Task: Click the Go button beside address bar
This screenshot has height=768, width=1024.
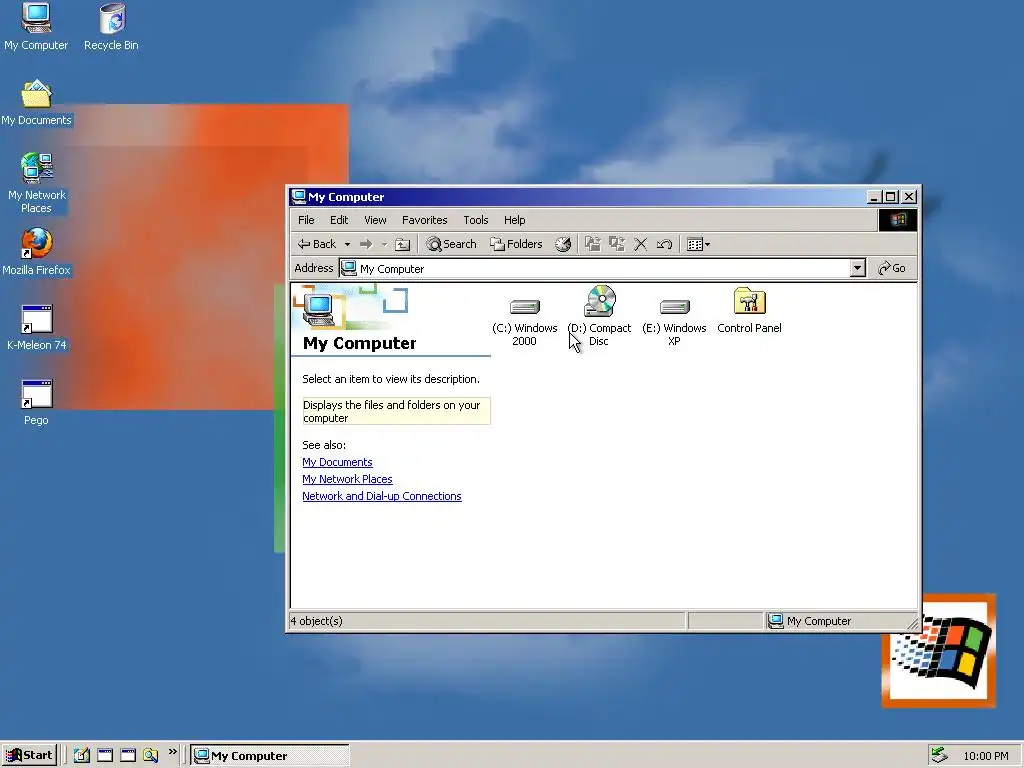Action: pyautogui.click(x=892, y=268)
